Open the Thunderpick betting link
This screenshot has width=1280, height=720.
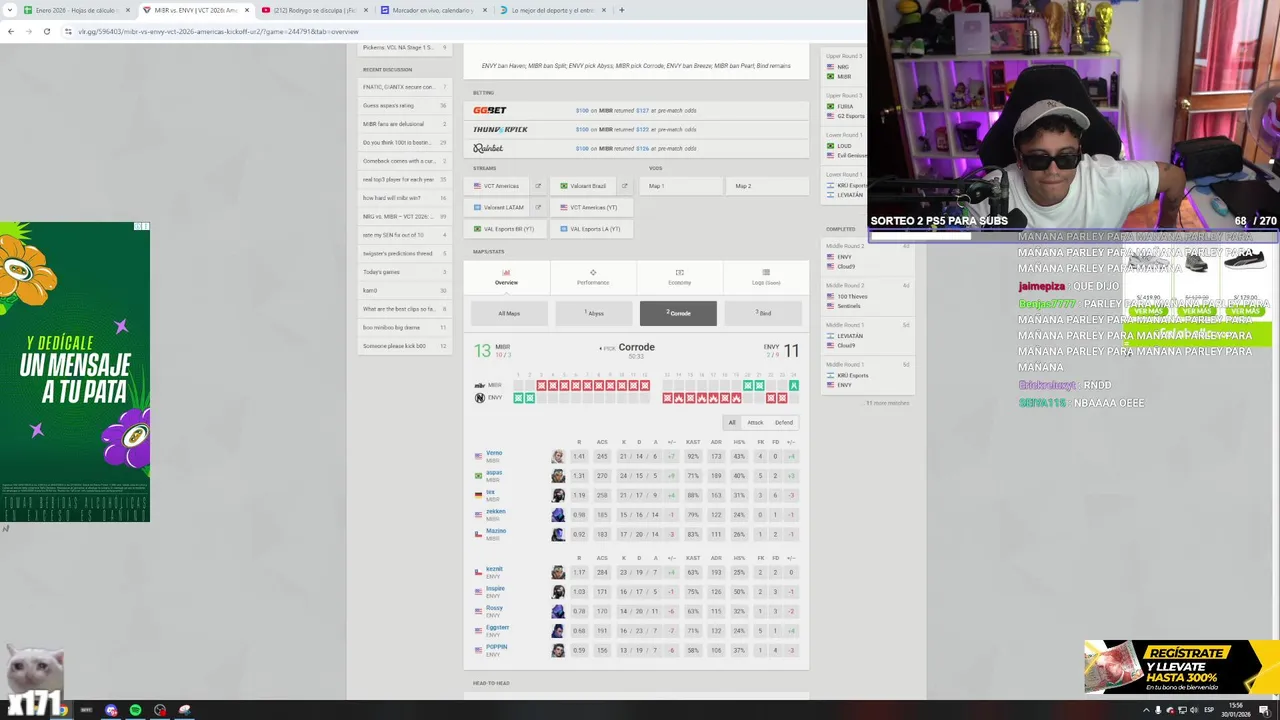point(636,129)
